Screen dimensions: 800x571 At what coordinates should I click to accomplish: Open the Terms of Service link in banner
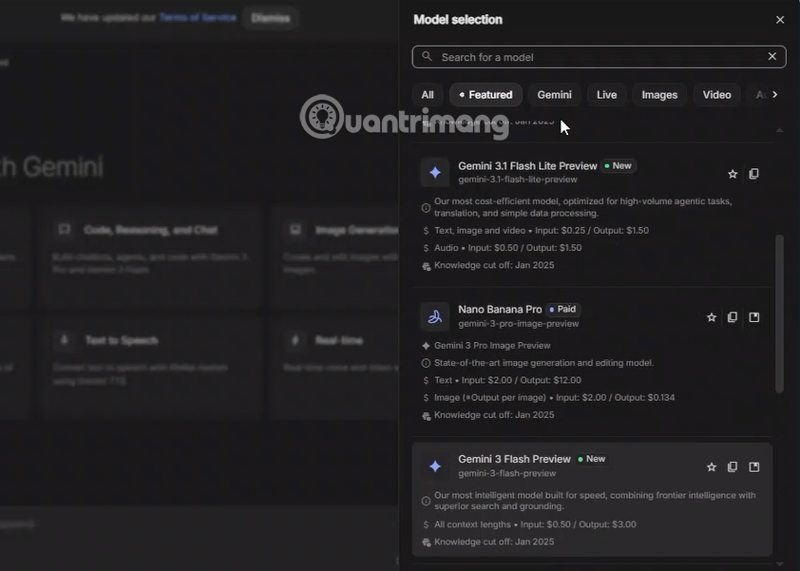197,18
